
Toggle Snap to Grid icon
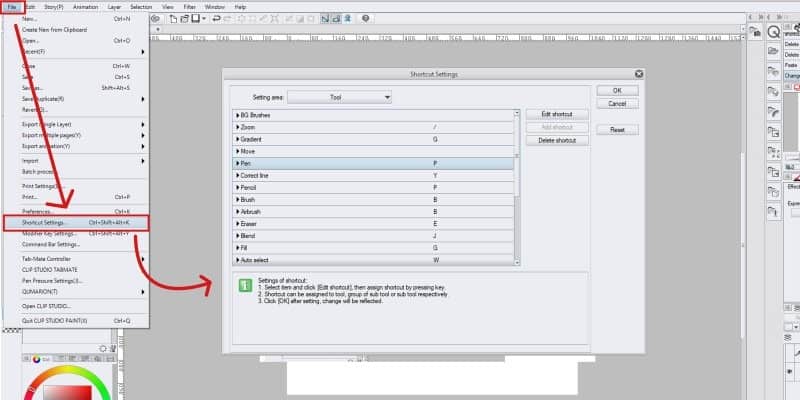(x=347, y=18)
